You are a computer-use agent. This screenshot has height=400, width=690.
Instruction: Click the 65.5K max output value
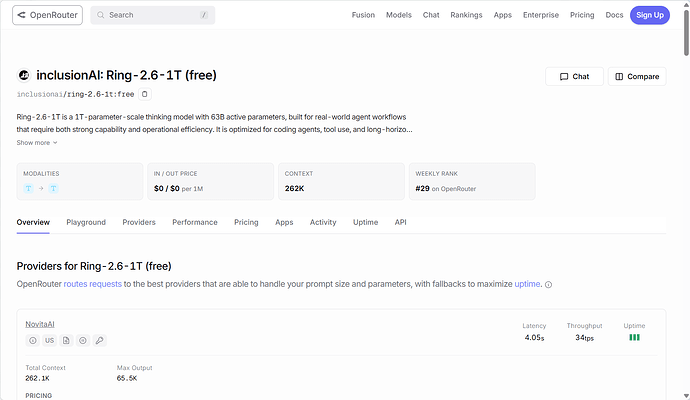click(127, 378)
